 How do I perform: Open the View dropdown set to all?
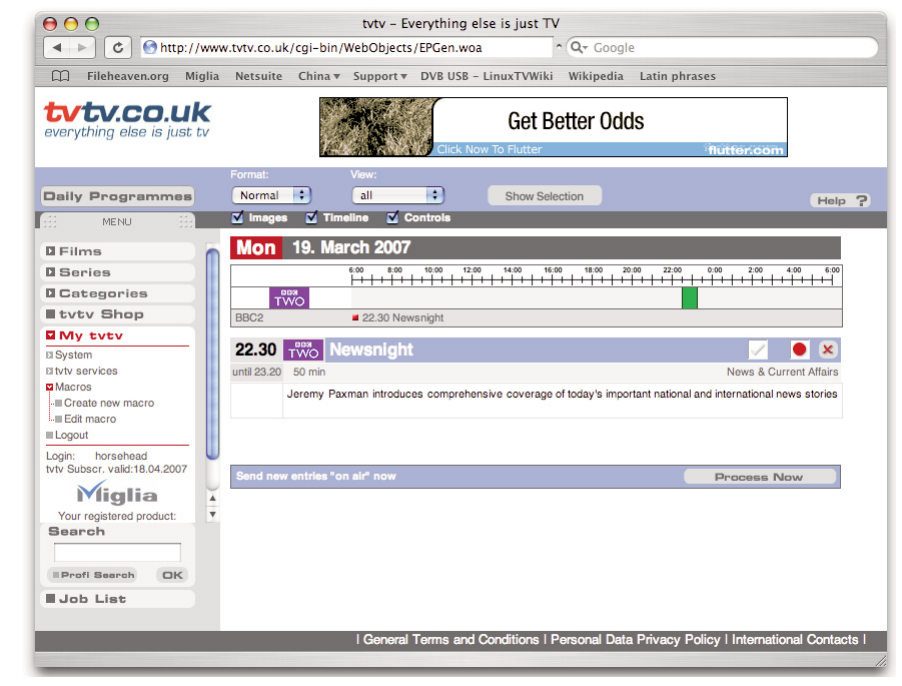click(398, 196)
